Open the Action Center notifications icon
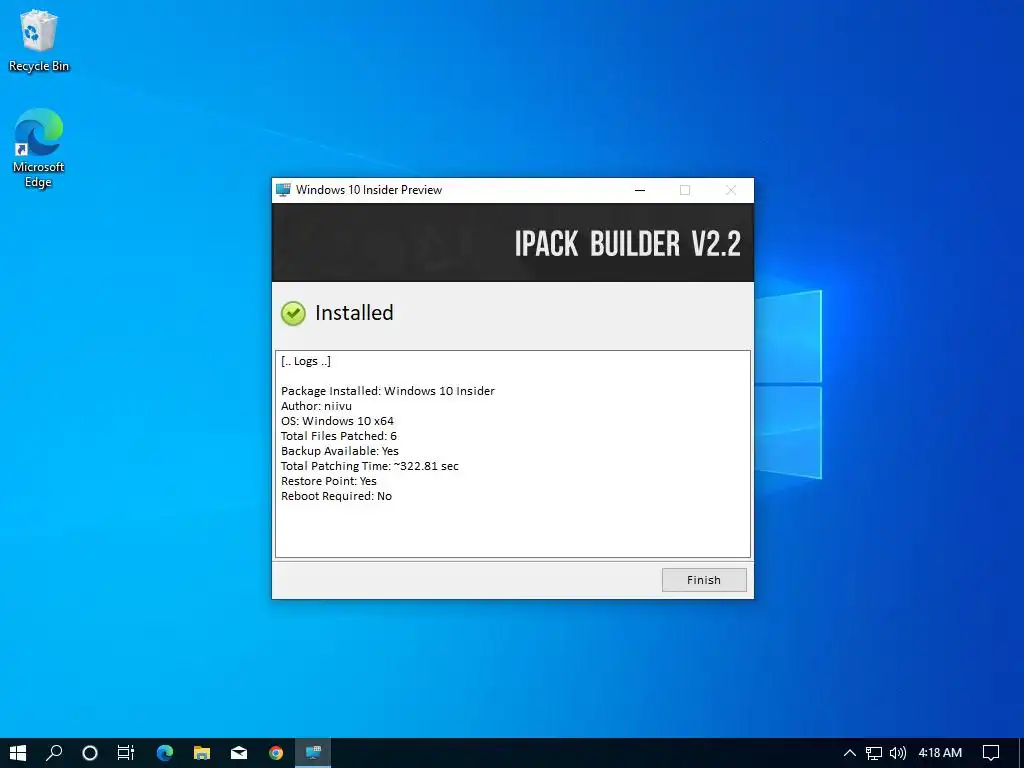 (x=991, y=753)
